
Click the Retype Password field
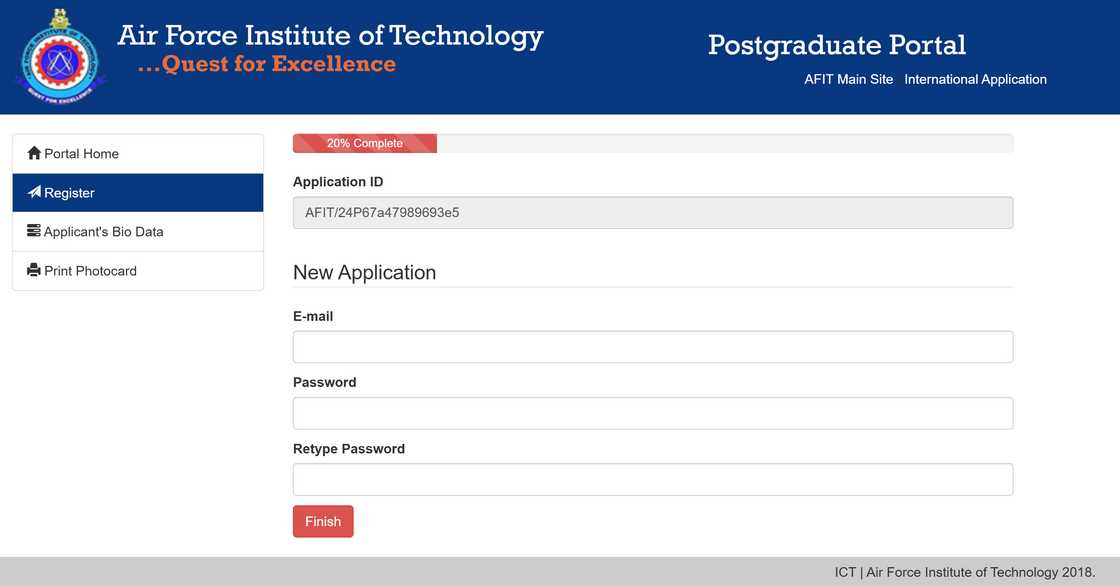pyautogui.click(x=652, y=479)
